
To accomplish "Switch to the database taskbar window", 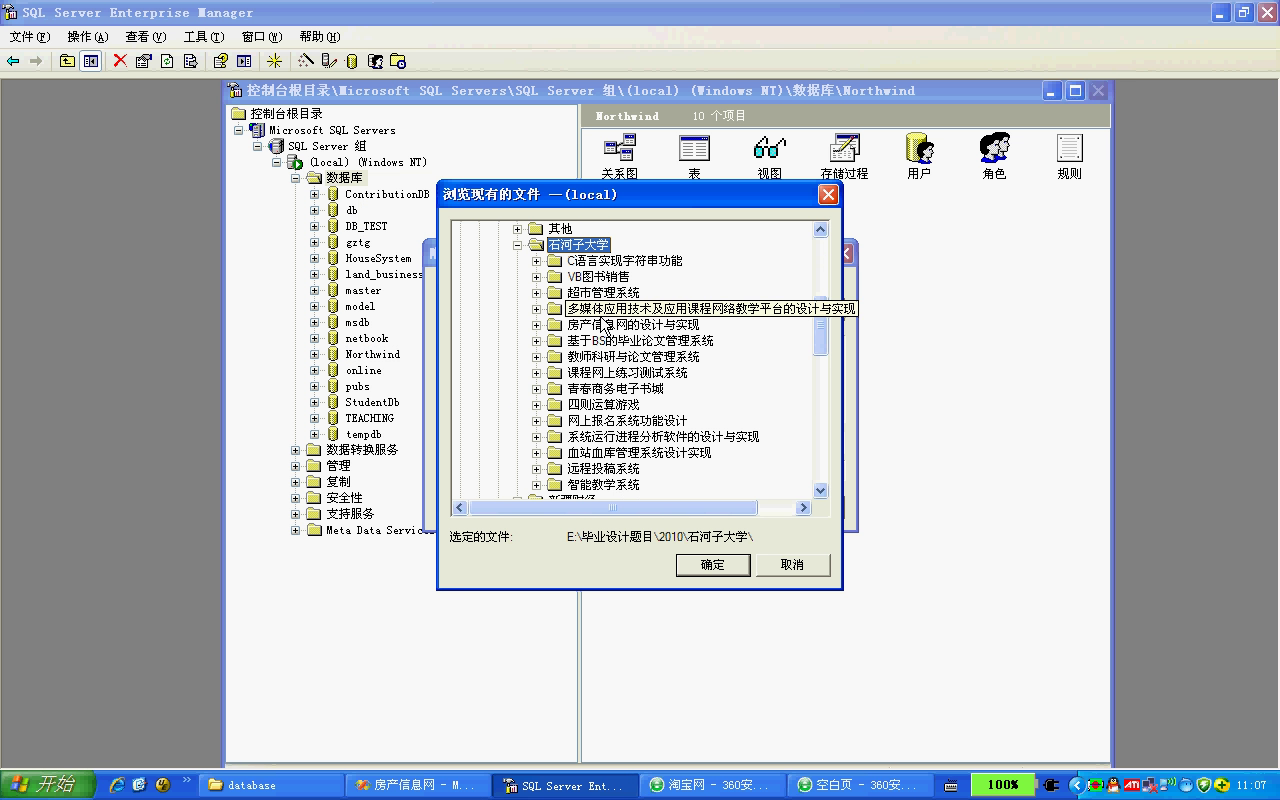I will tap(270, 785).
